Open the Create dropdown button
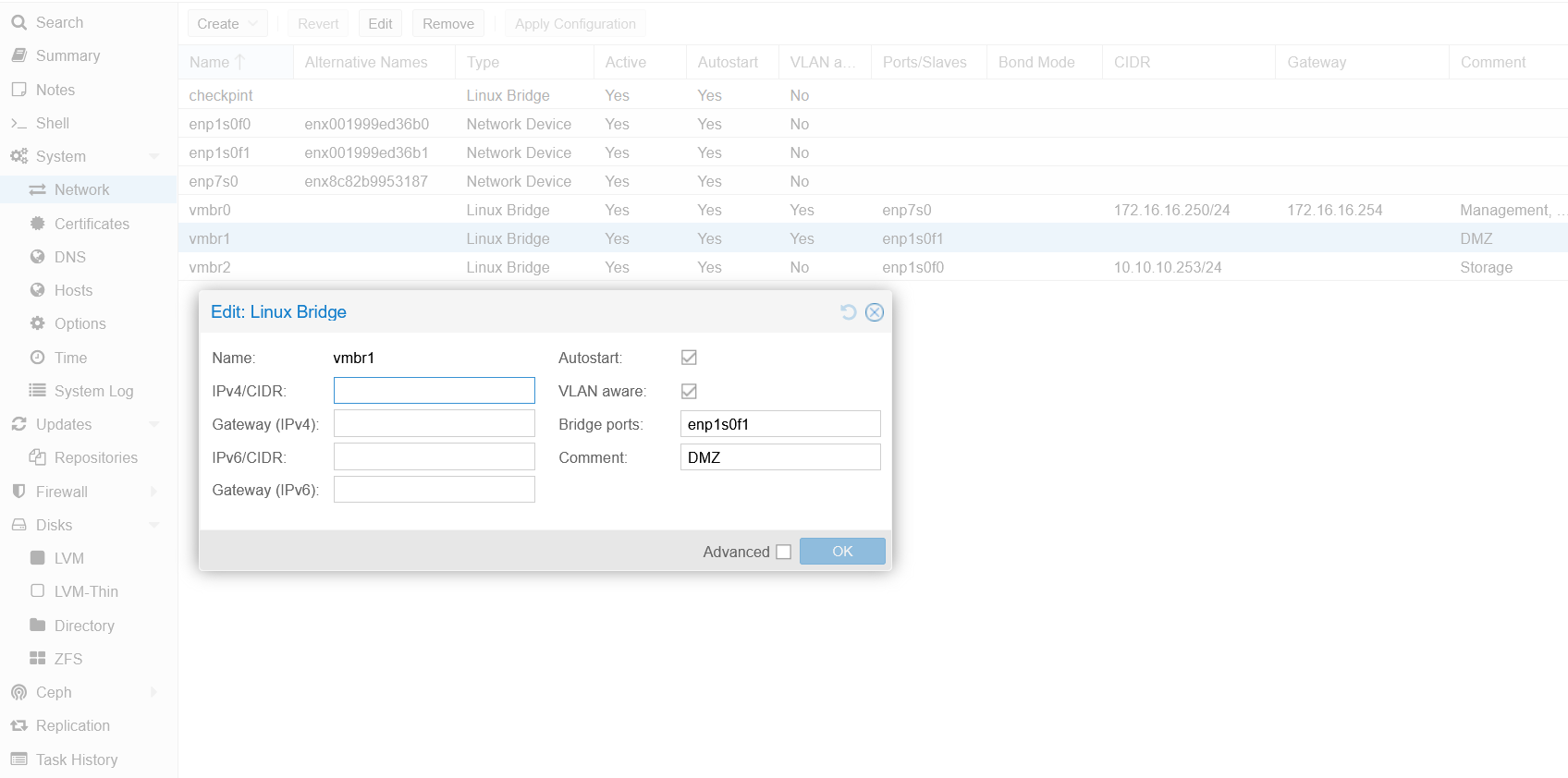The height and width of the screenshot is (778, 1568). (227, 24)
